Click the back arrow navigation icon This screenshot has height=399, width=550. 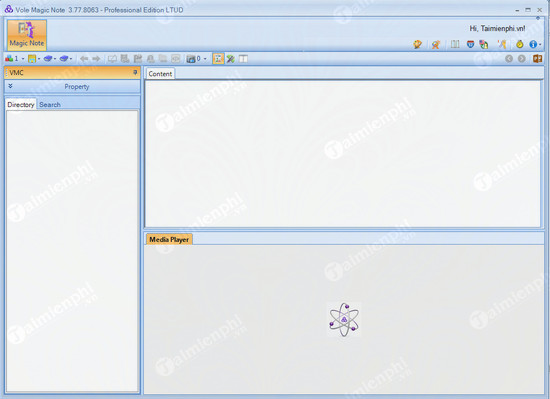tap(84, 59)
